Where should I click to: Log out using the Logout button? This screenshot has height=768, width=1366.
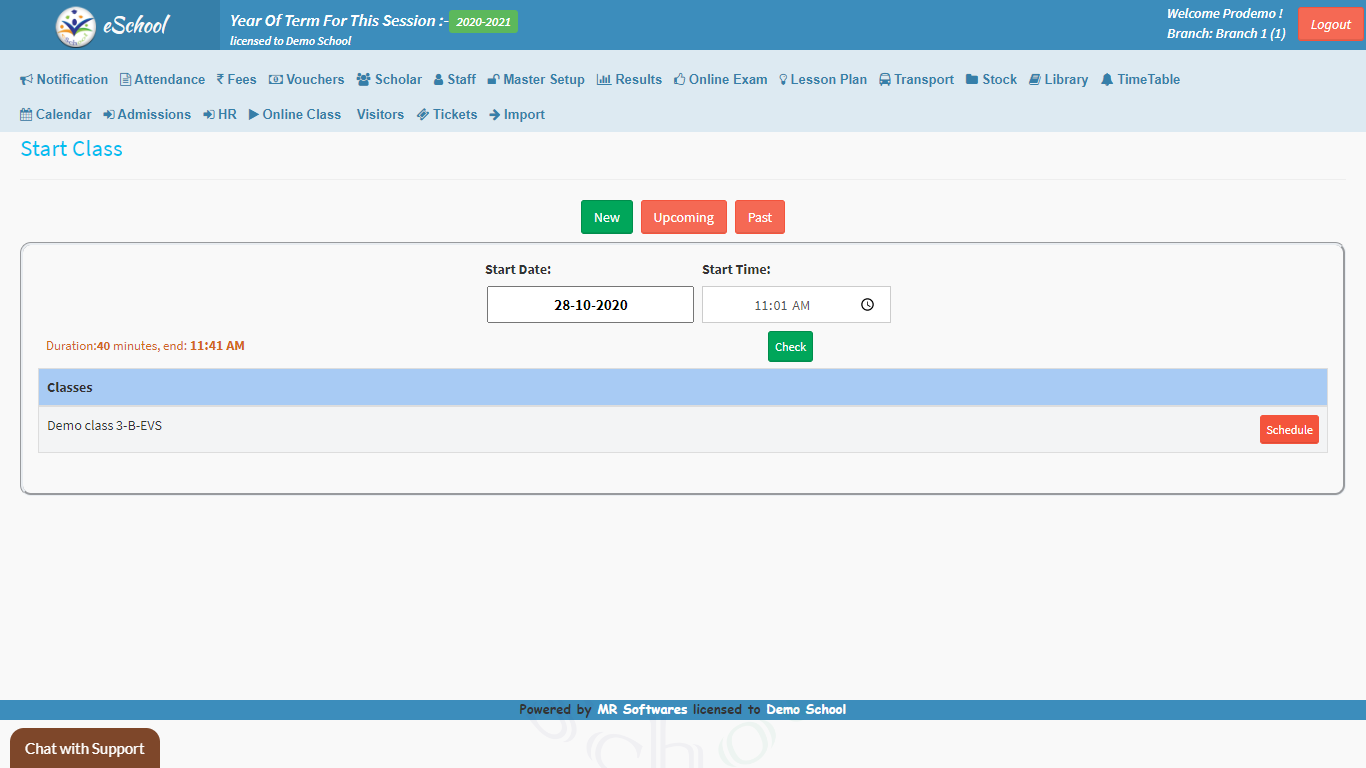(x=1330, y=25)
